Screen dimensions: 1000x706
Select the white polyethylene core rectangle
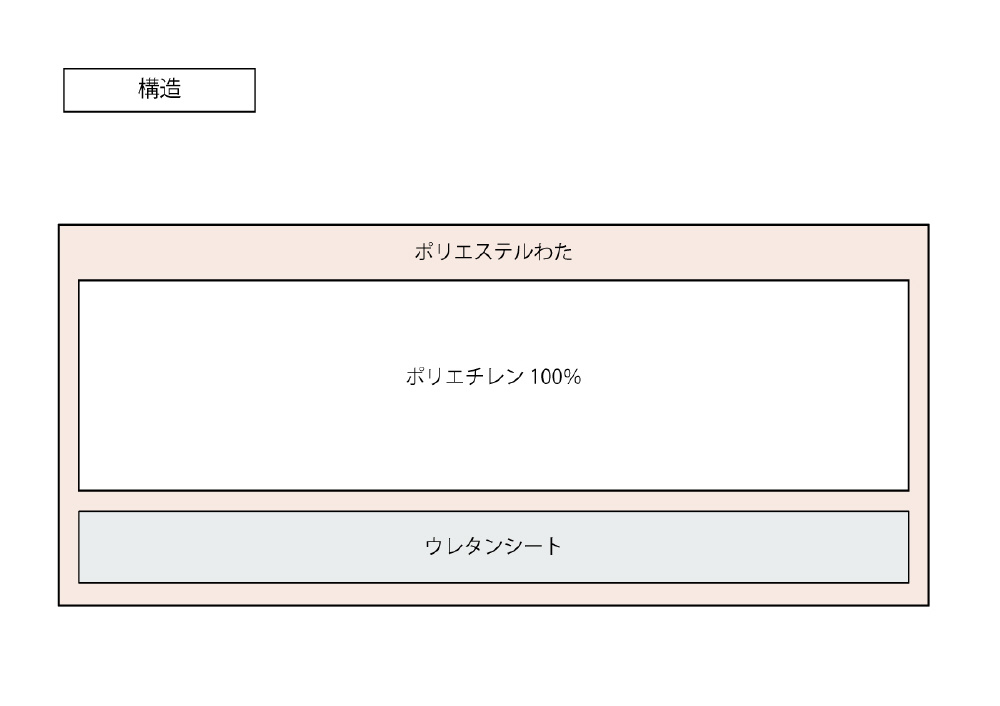[x=494, y=385]
